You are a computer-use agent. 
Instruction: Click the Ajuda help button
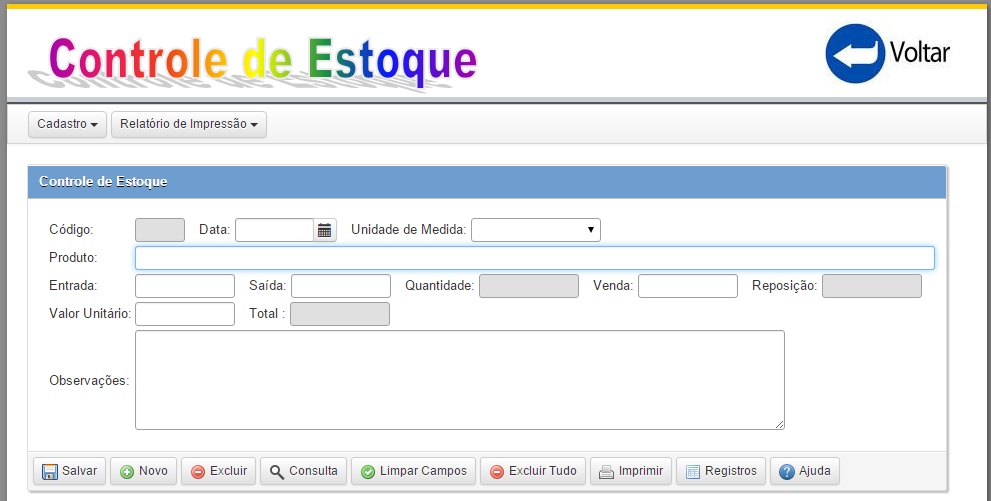805,471
